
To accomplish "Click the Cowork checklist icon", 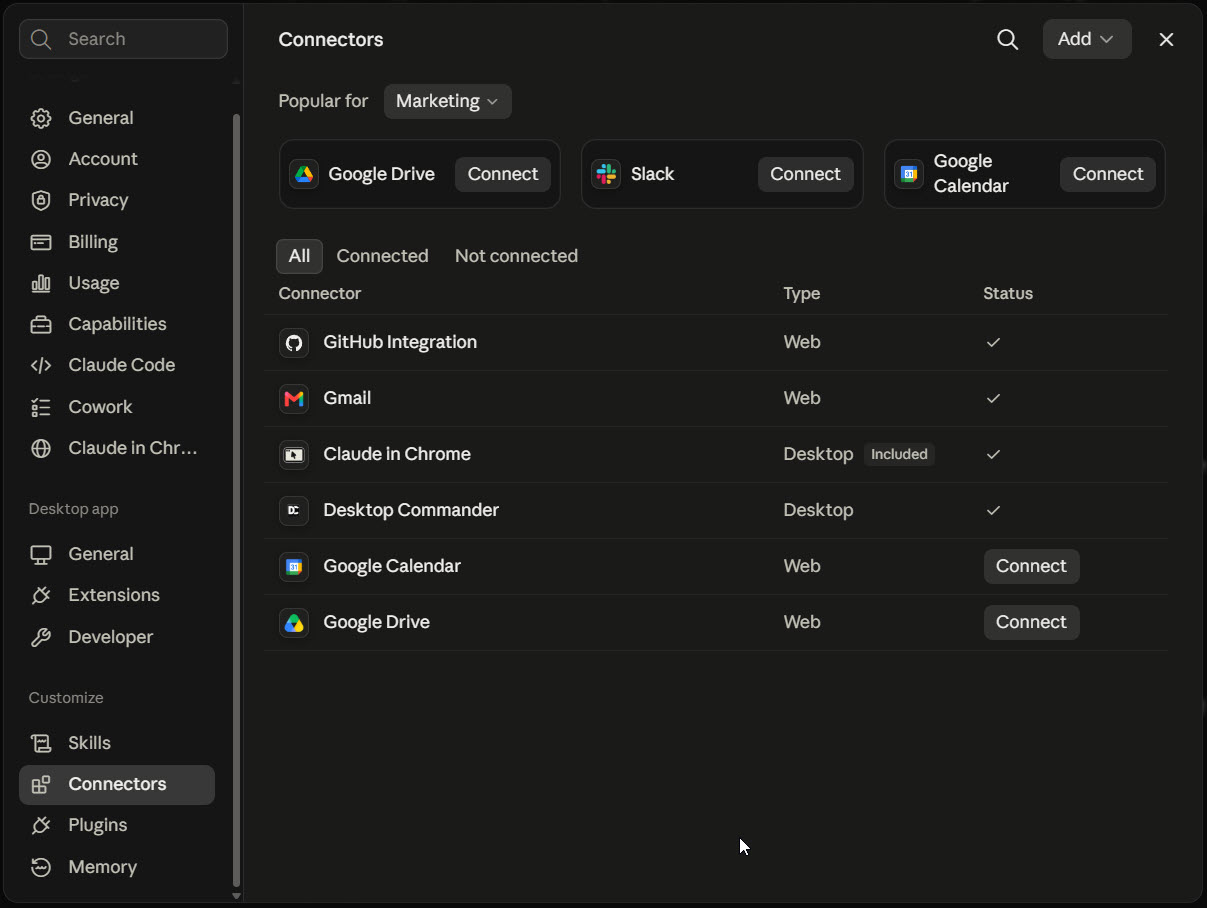I will click(41, 407).
